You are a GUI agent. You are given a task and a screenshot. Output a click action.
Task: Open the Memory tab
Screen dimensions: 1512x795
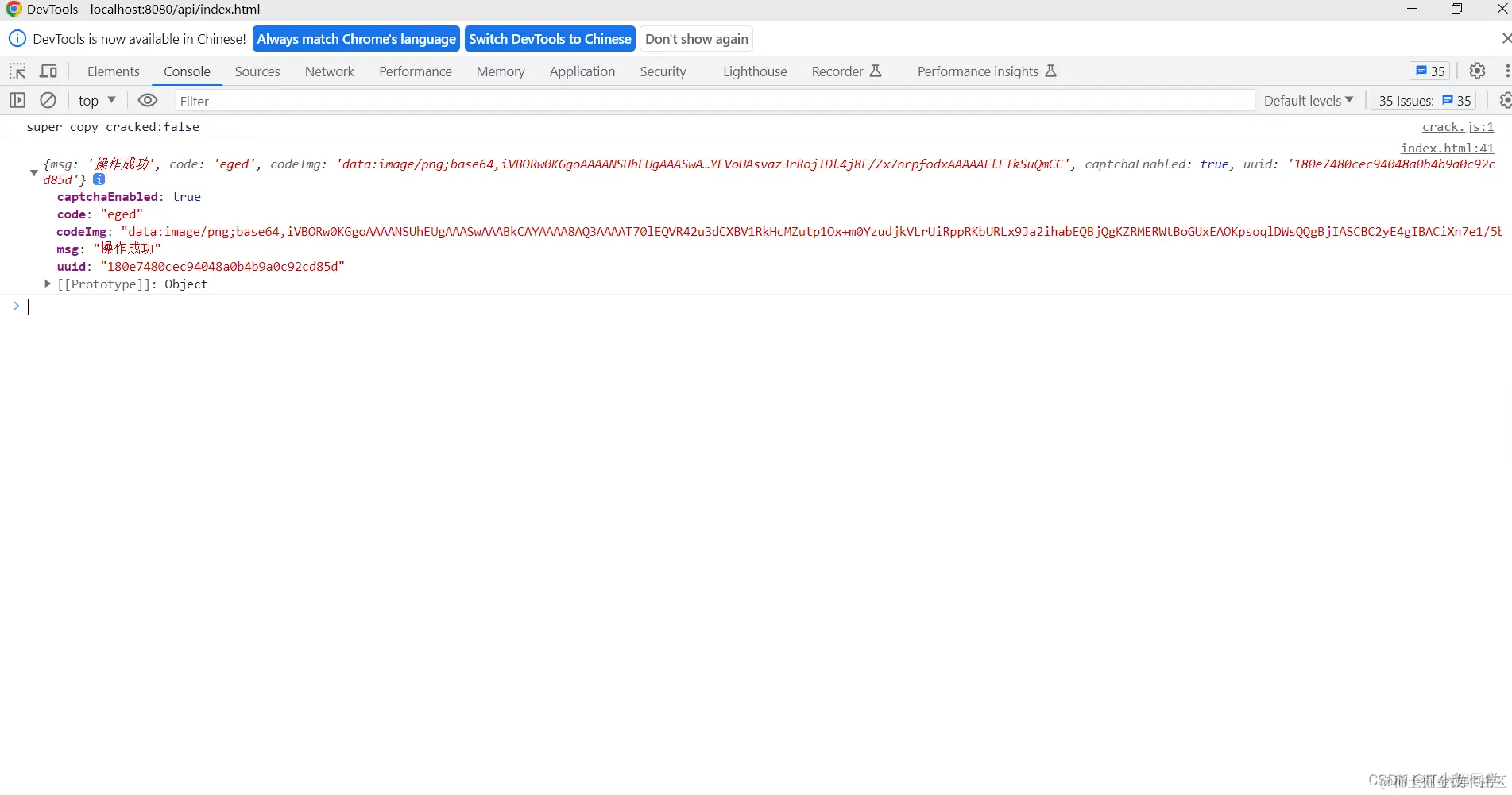[501, 71]
